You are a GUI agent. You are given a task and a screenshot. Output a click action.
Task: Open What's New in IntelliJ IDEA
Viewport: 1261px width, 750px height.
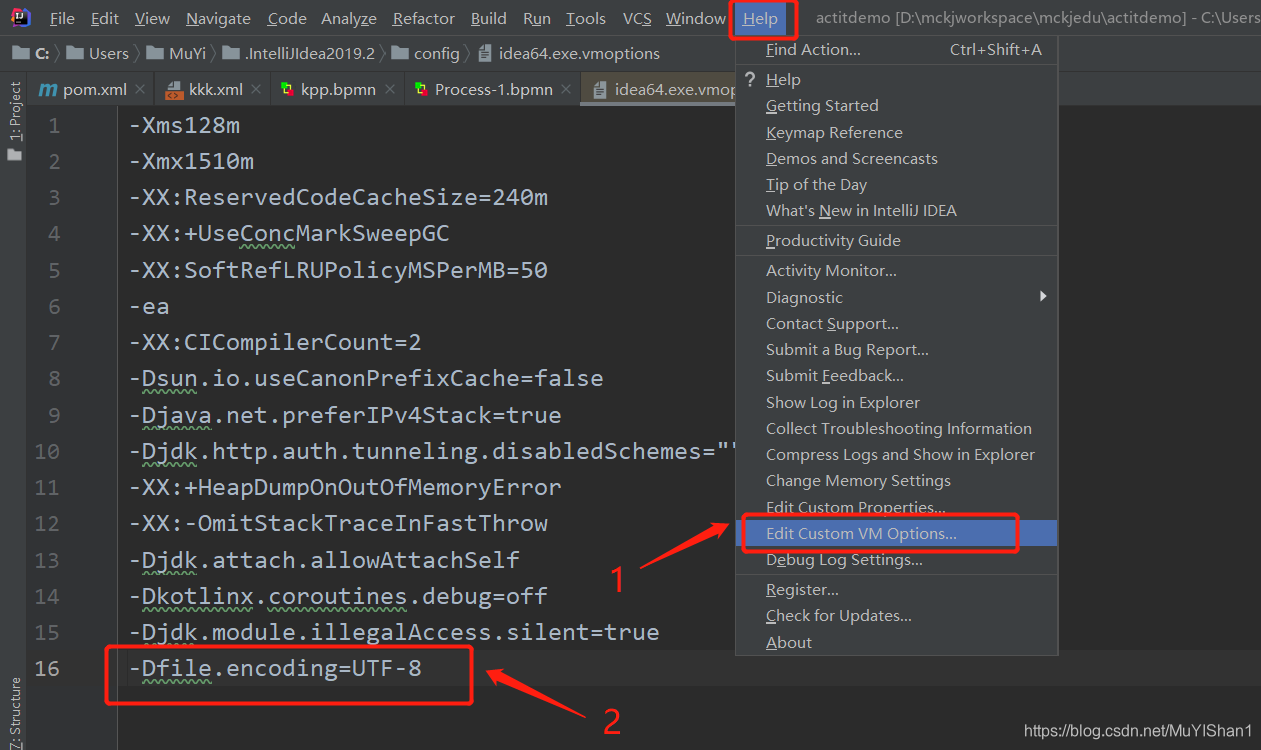pos(896,210)
